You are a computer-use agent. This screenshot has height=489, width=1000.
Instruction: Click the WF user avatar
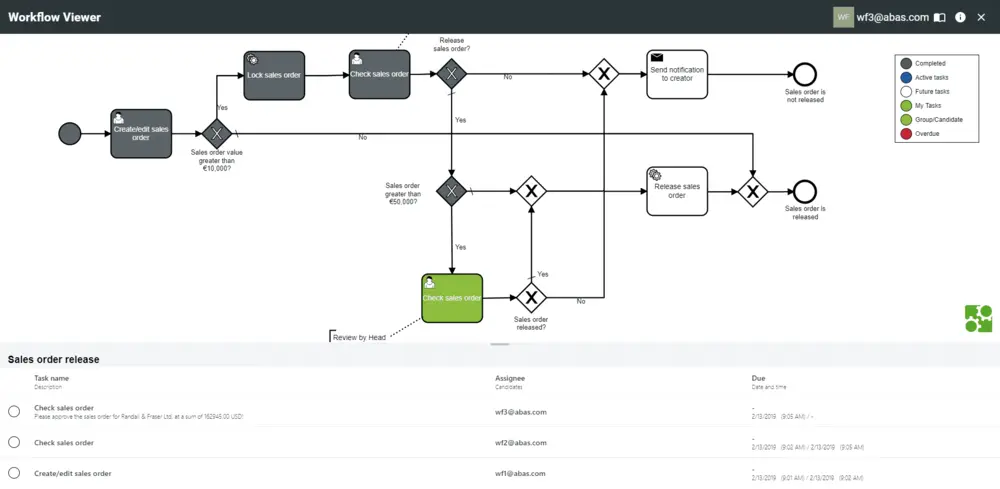pyautogui.click(x=843, y=17)
